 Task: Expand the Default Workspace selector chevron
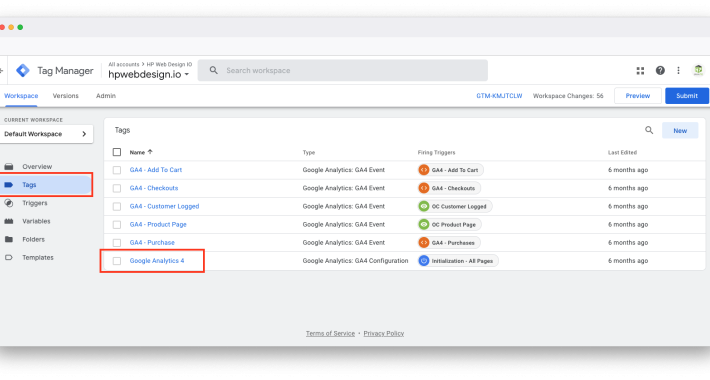coord(84,134)
